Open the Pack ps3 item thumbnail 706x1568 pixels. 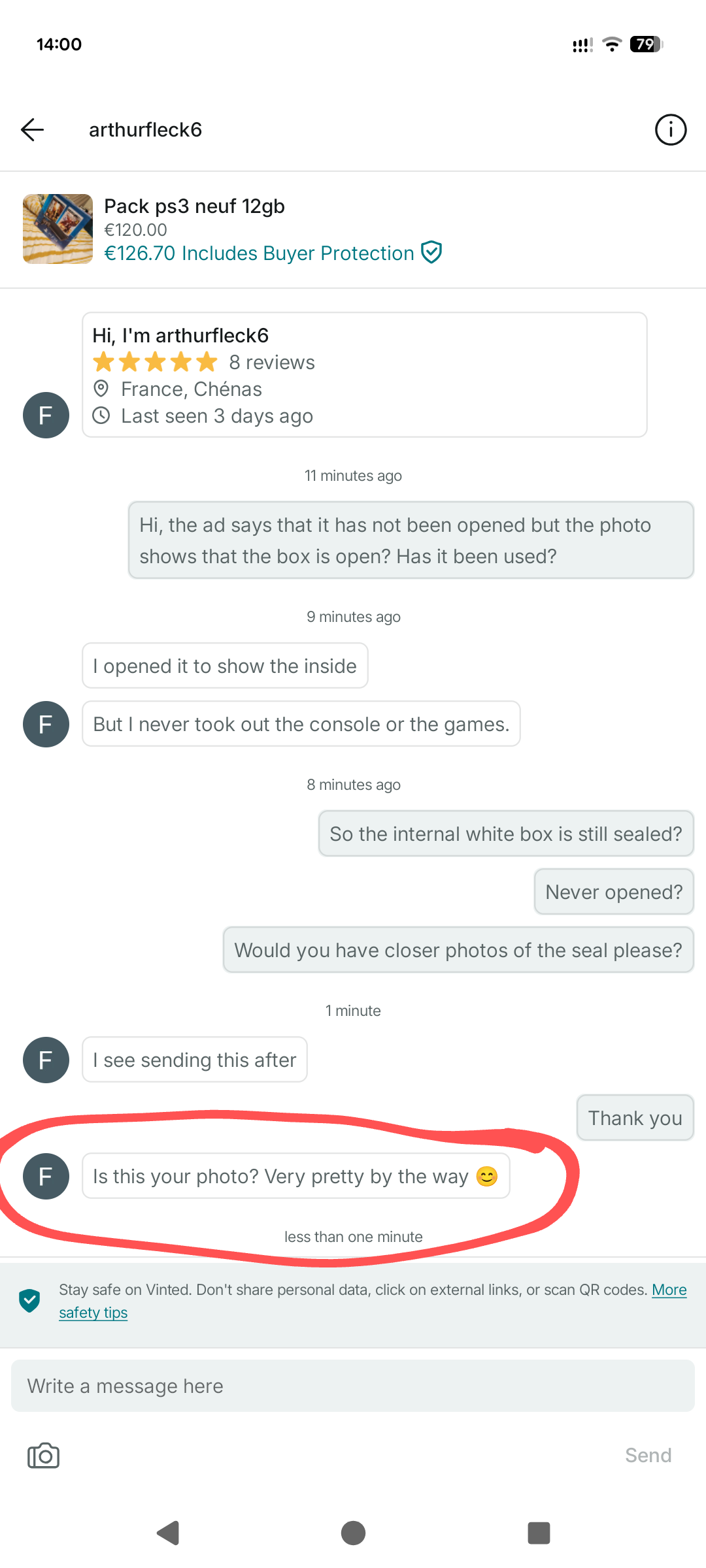[x=58, y=229]
